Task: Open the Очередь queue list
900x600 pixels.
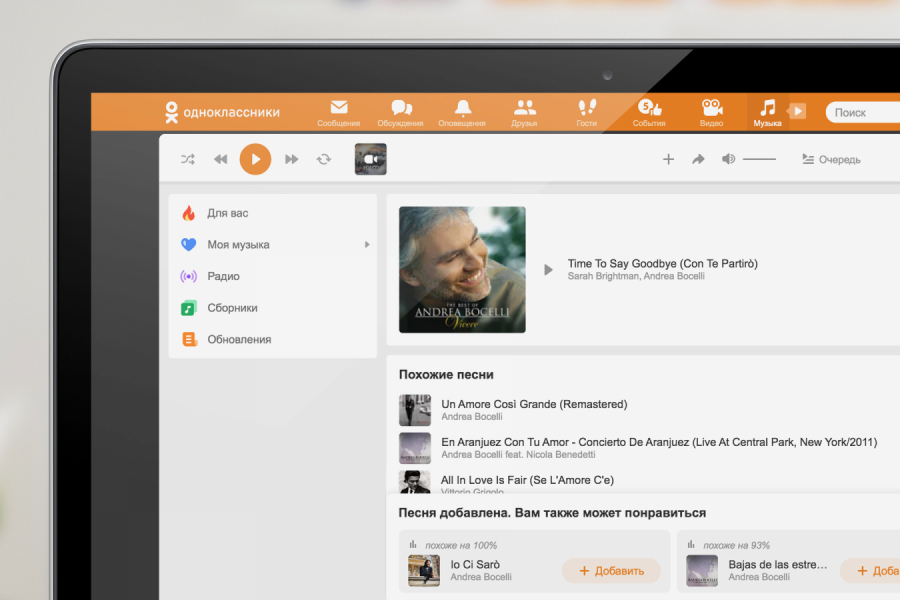Action: [x=831, y=160]
